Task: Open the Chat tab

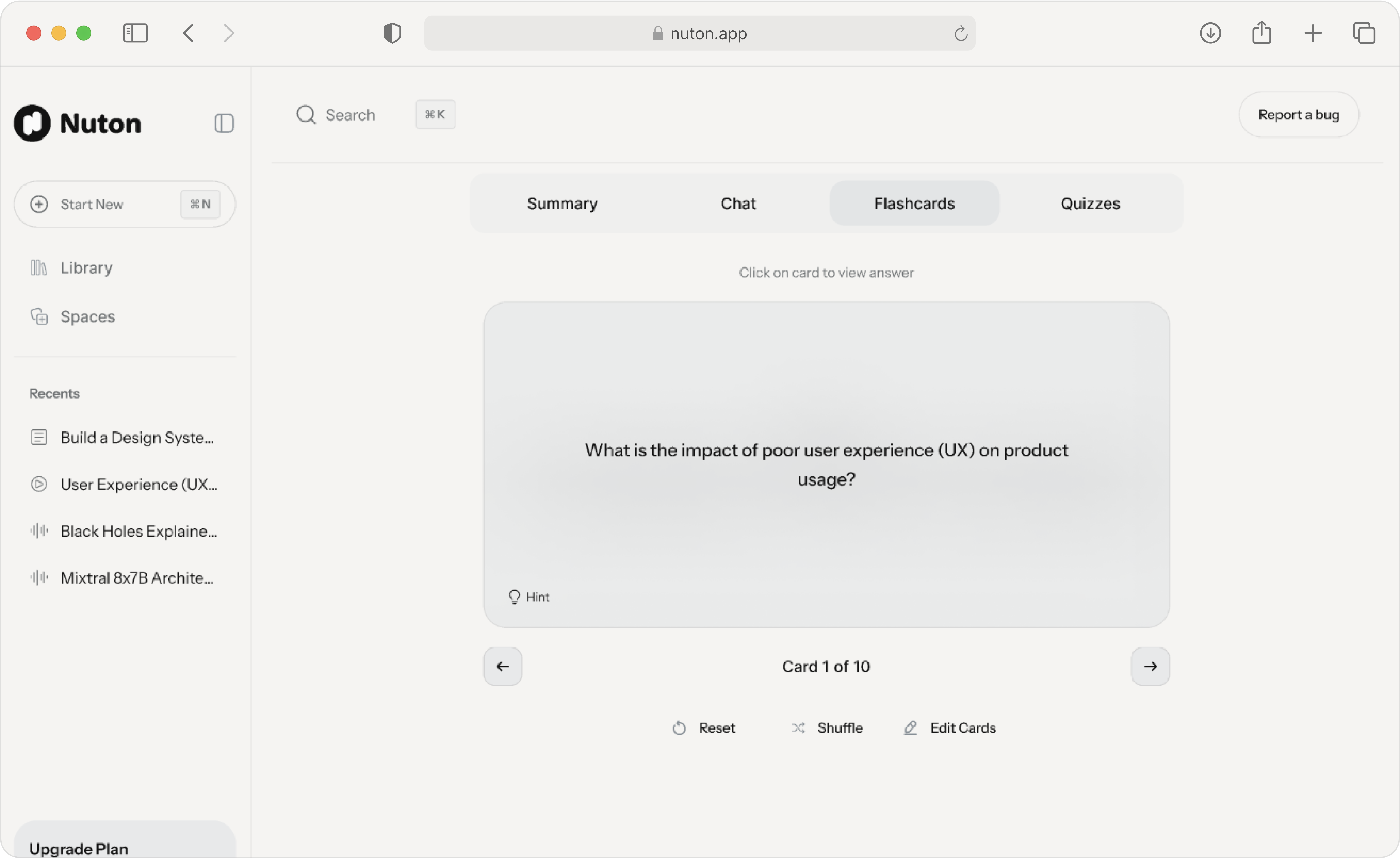Action: pos(738,203)
